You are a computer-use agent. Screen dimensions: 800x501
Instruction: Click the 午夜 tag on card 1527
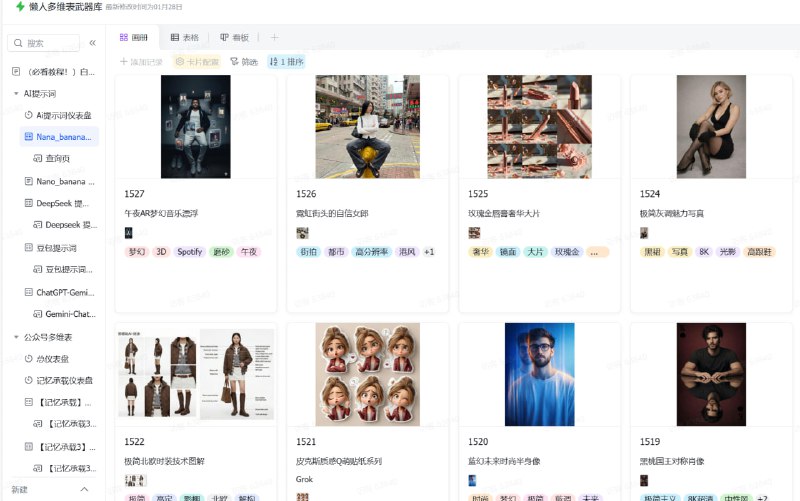[249, 252]
